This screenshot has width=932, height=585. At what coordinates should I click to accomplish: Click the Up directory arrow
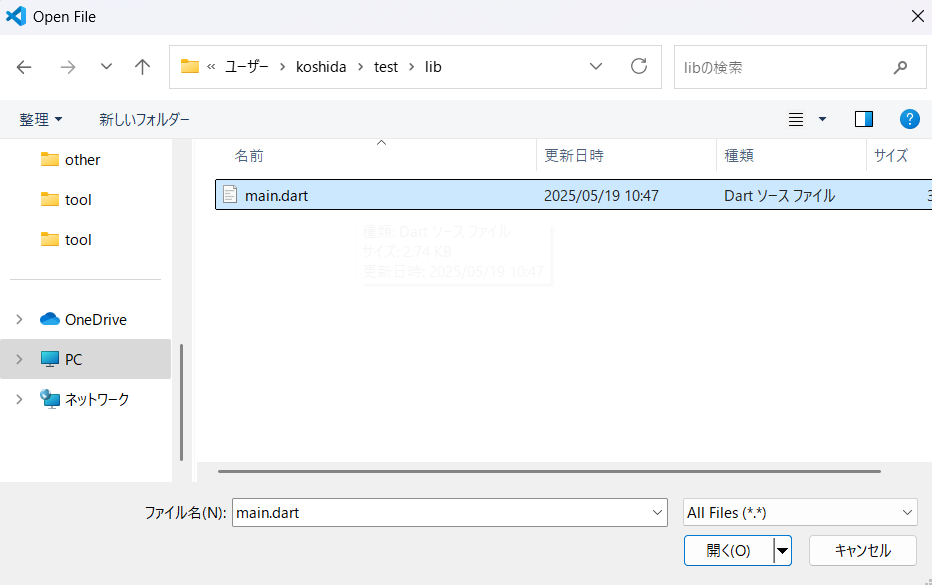click(142, 67)
